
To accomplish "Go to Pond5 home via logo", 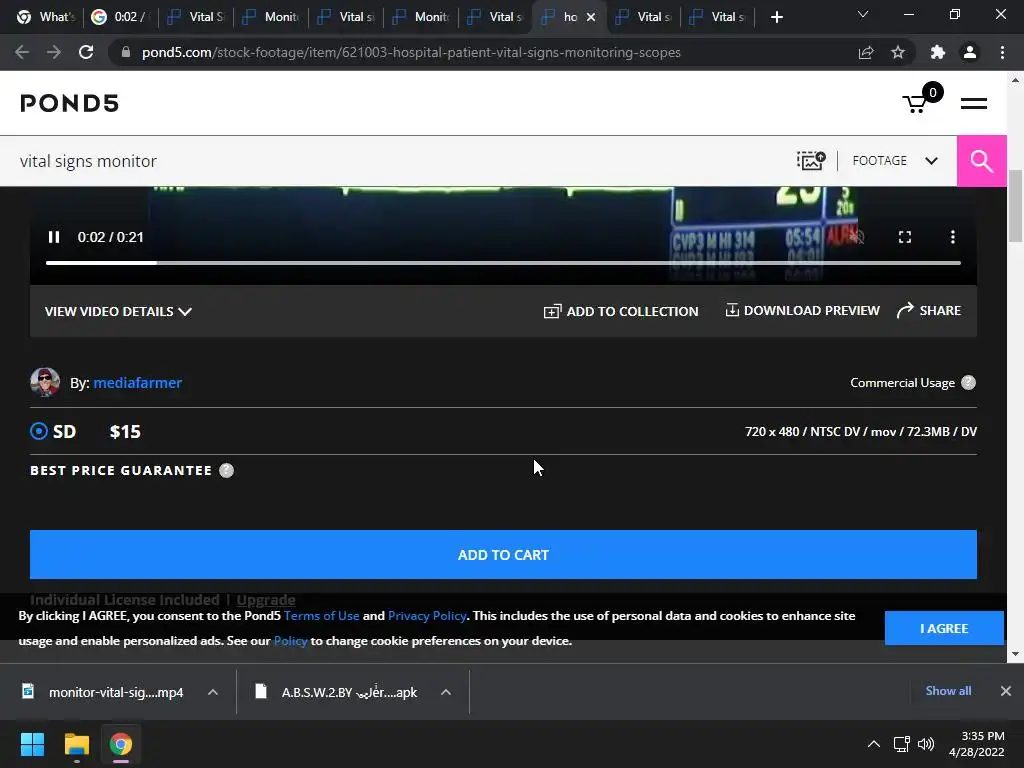I will point(70,103).
